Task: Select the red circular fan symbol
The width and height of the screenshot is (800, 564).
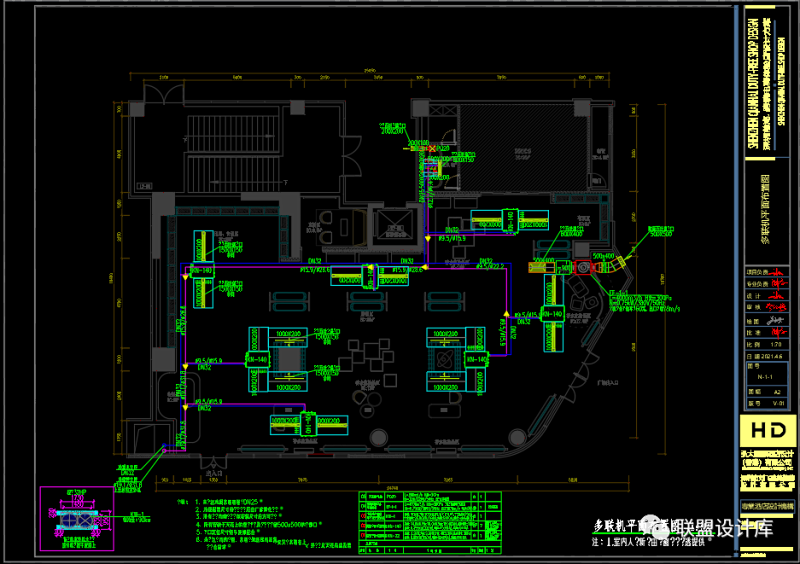Action: [x=583, y=266]
